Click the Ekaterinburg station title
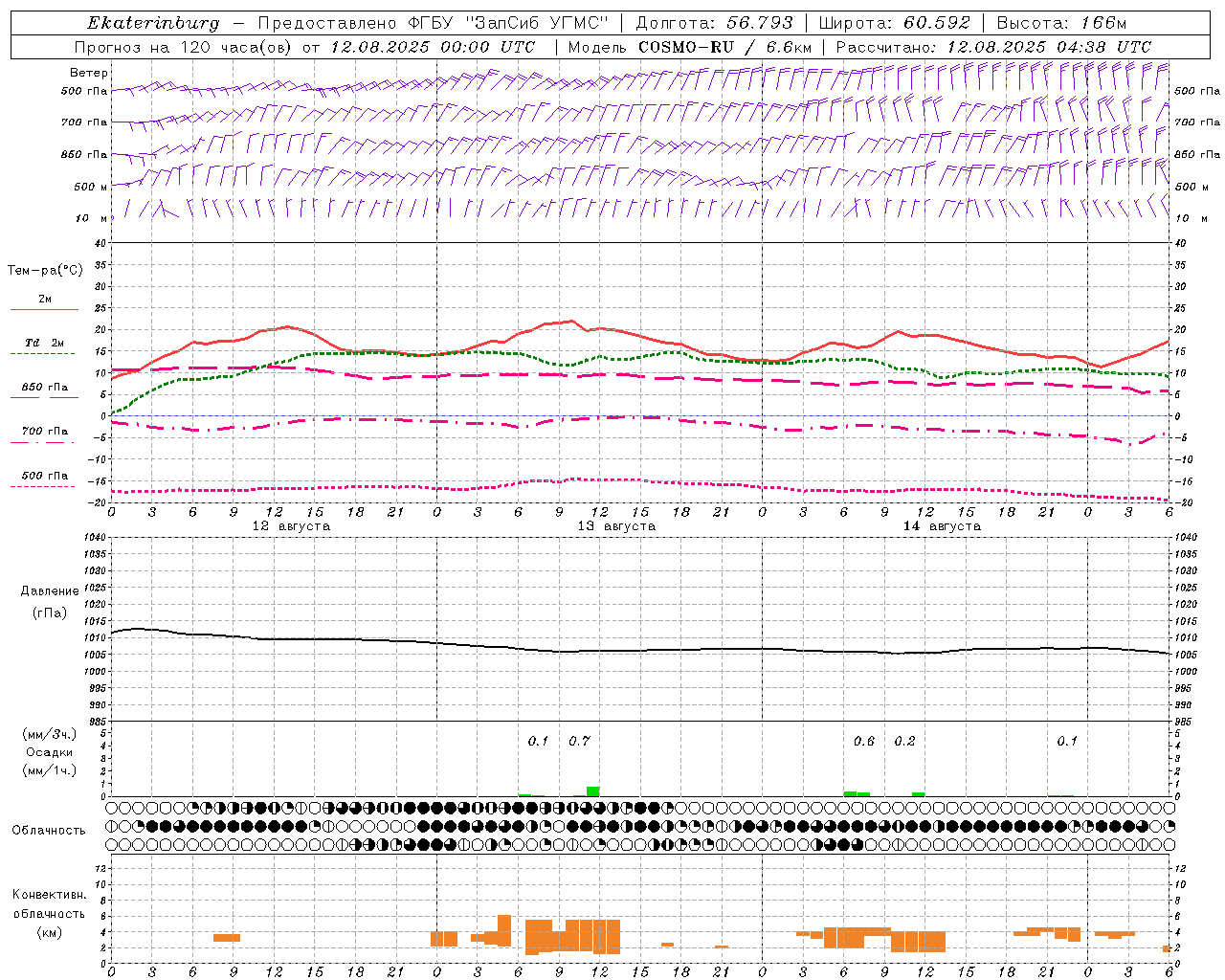 [153, 23]
